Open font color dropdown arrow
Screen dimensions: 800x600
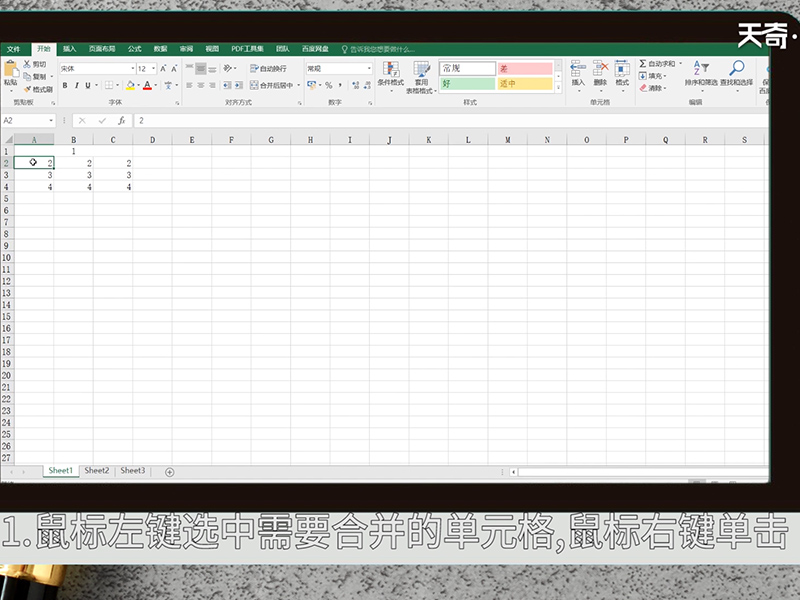(x=156, y=85)
